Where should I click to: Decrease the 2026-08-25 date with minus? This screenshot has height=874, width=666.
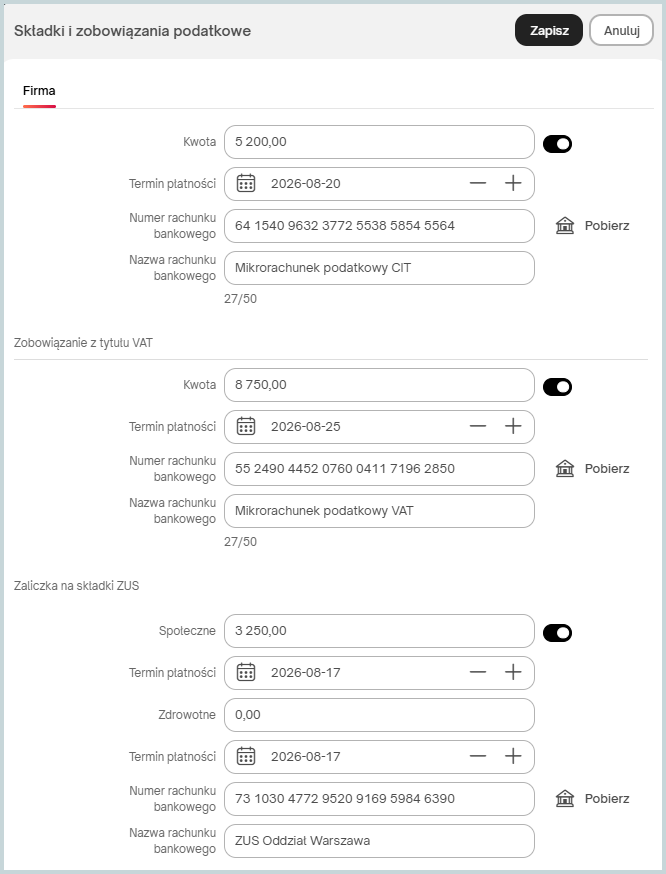tap(478, 426)
